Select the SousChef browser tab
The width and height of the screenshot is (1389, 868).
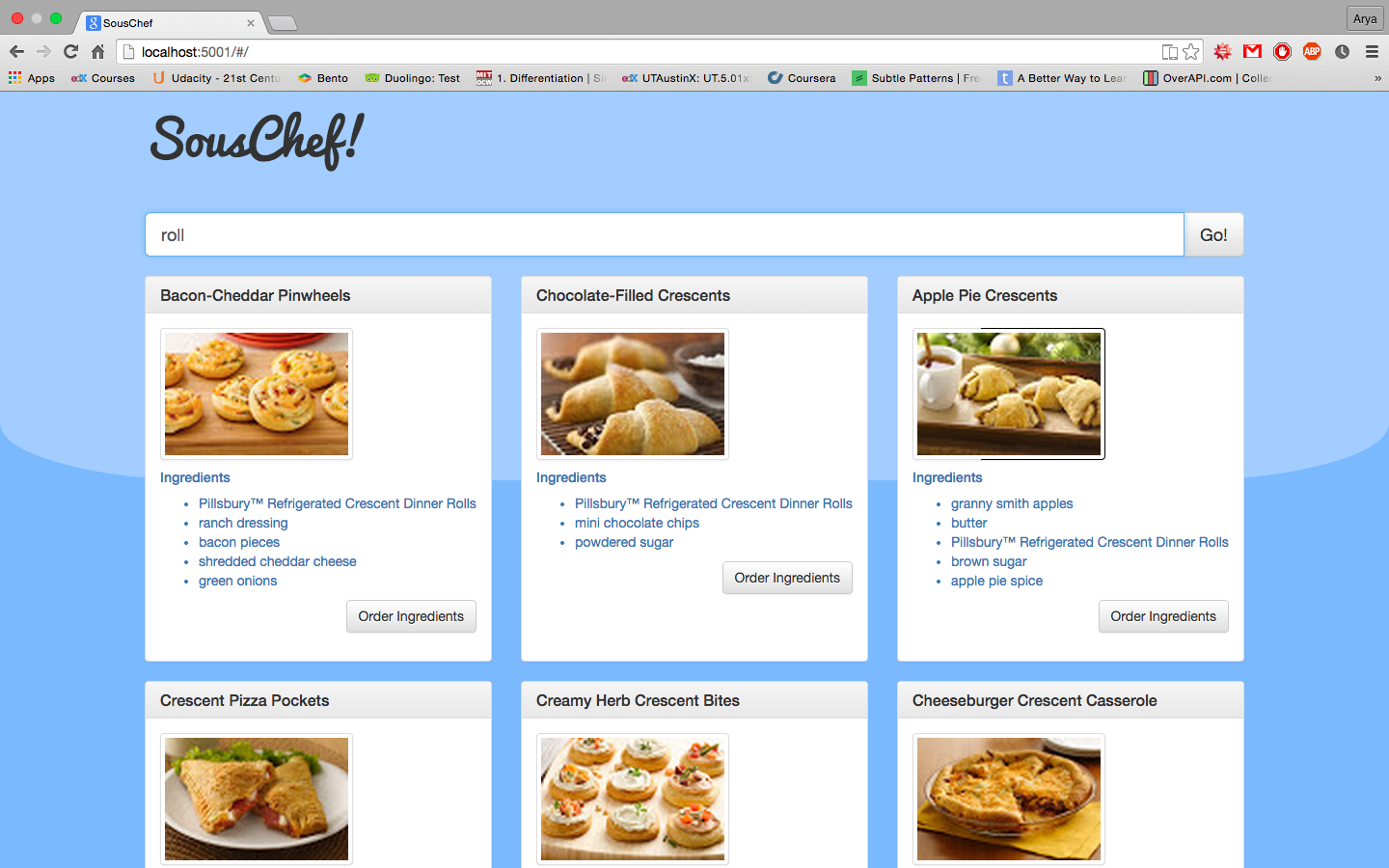[169, 22]
